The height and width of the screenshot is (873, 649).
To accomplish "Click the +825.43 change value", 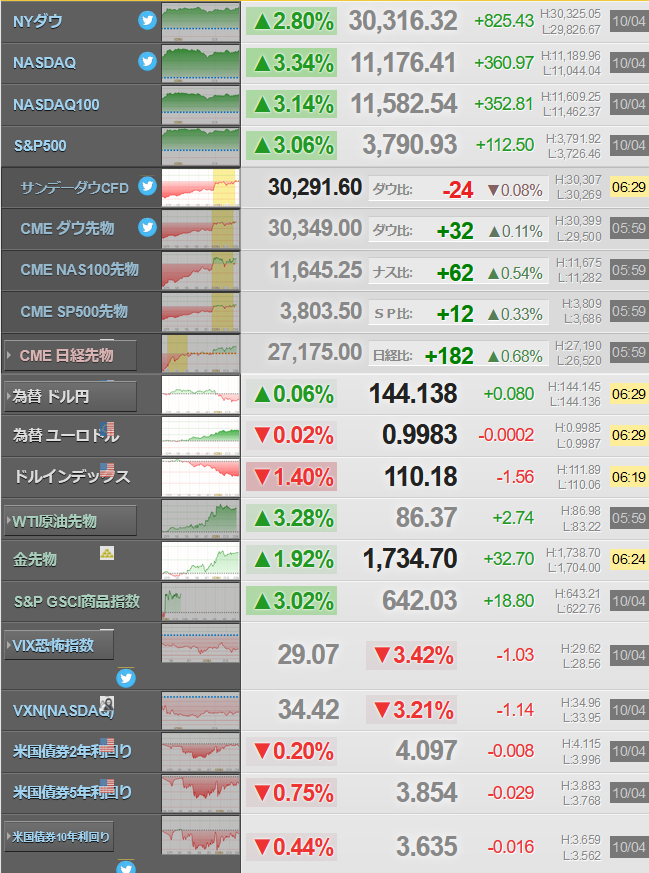I will point(504,21).
